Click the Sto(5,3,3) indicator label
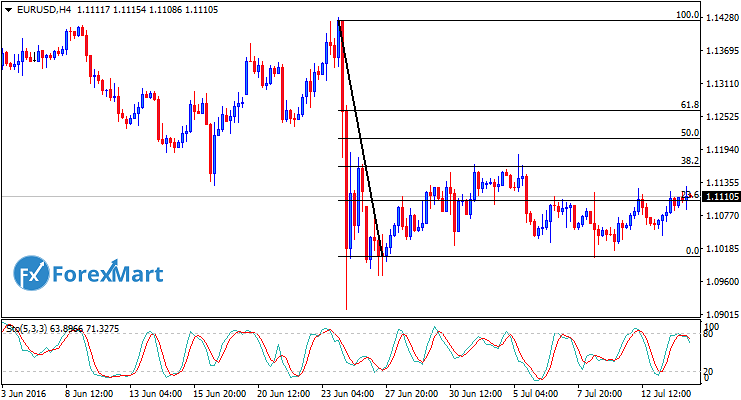This screenshot has width=741, height=400. 30,327
